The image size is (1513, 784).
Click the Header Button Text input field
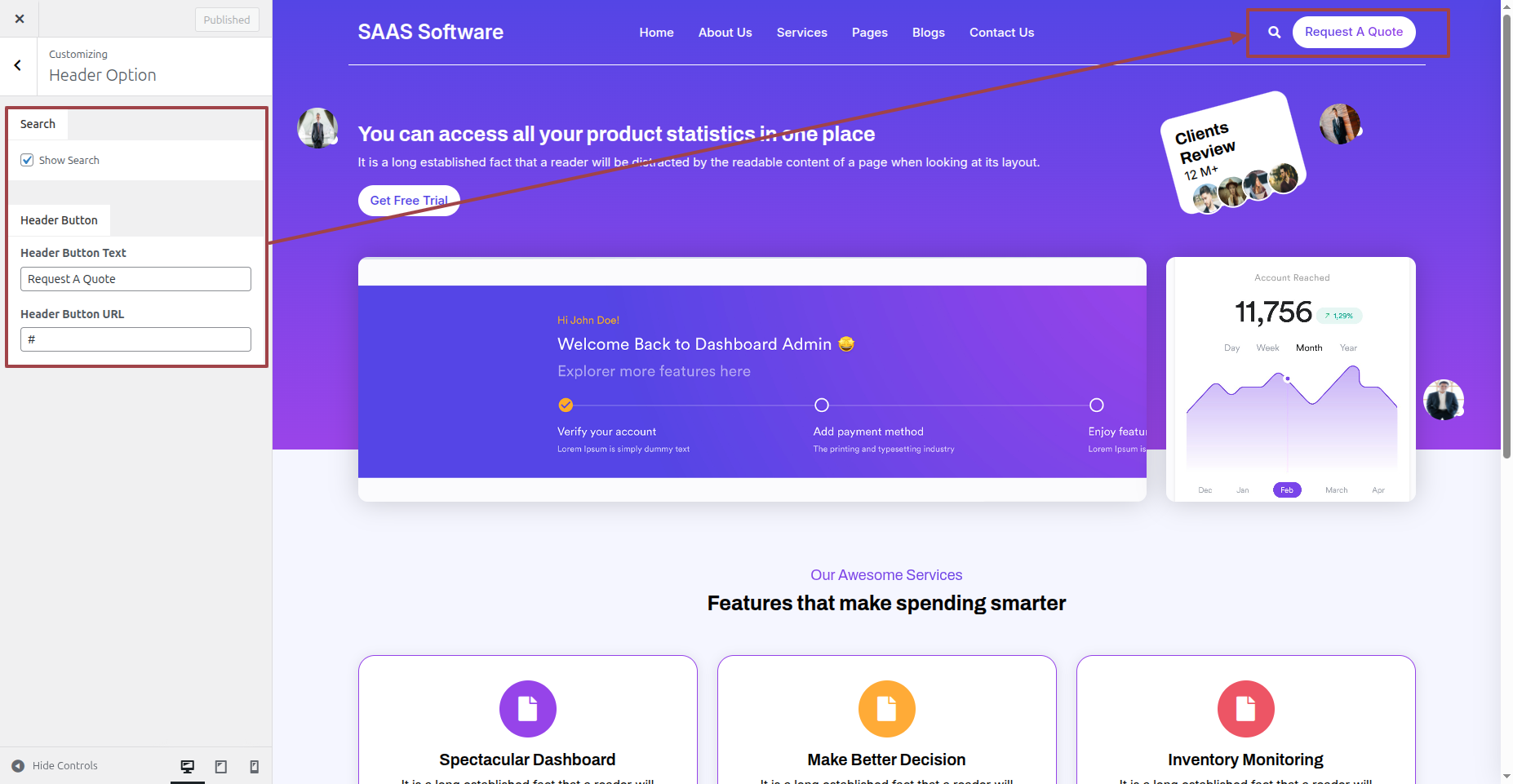(x=135, y=279)
